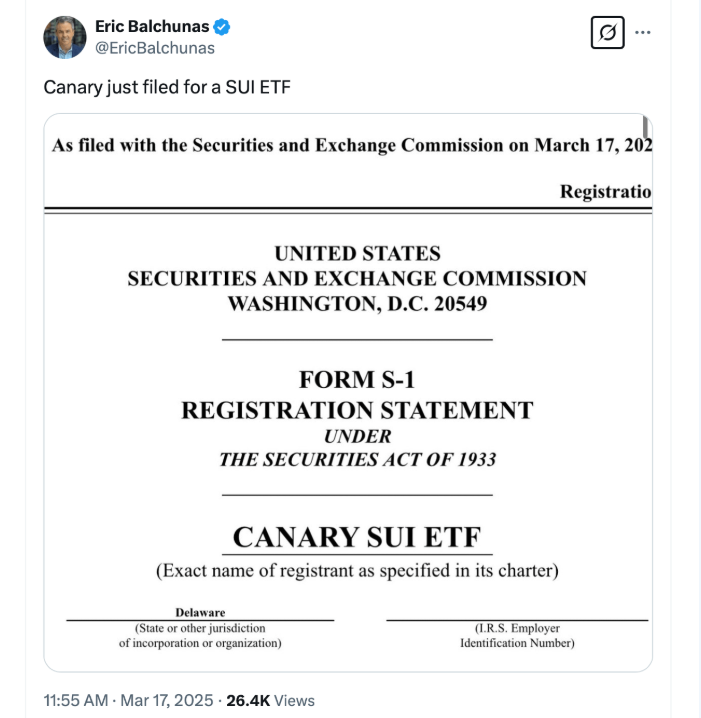
Task: Open the @EricBalchunas handle link
Action: [x=155, y=48]
